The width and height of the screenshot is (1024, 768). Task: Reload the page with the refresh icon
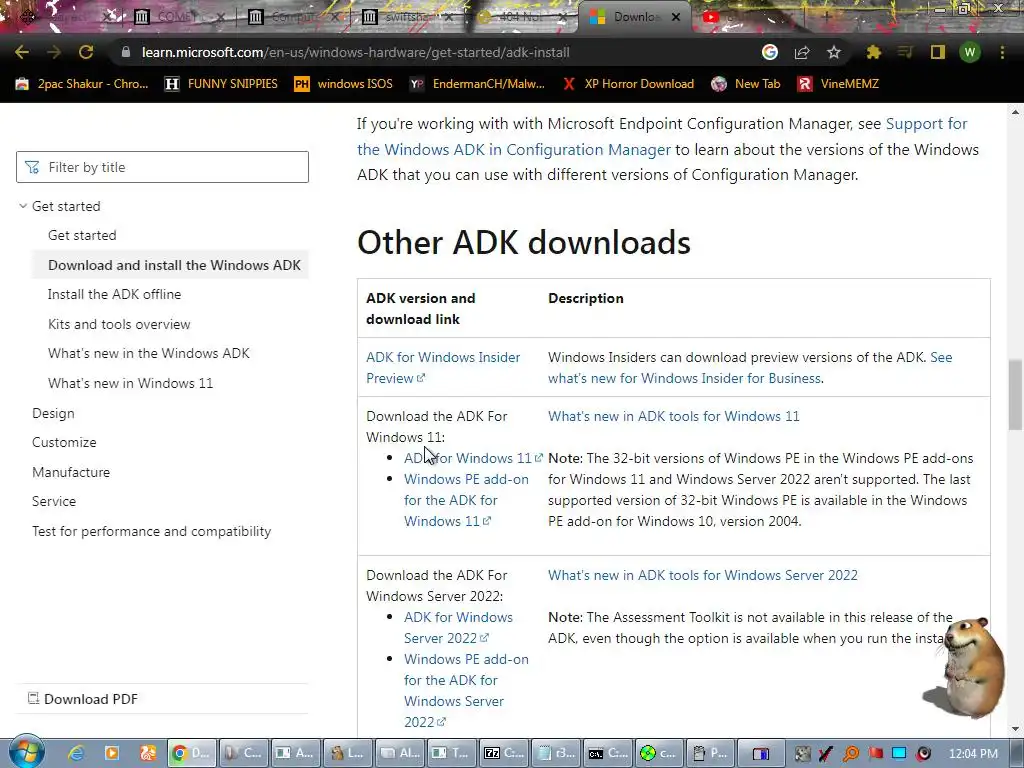[86, 52]
